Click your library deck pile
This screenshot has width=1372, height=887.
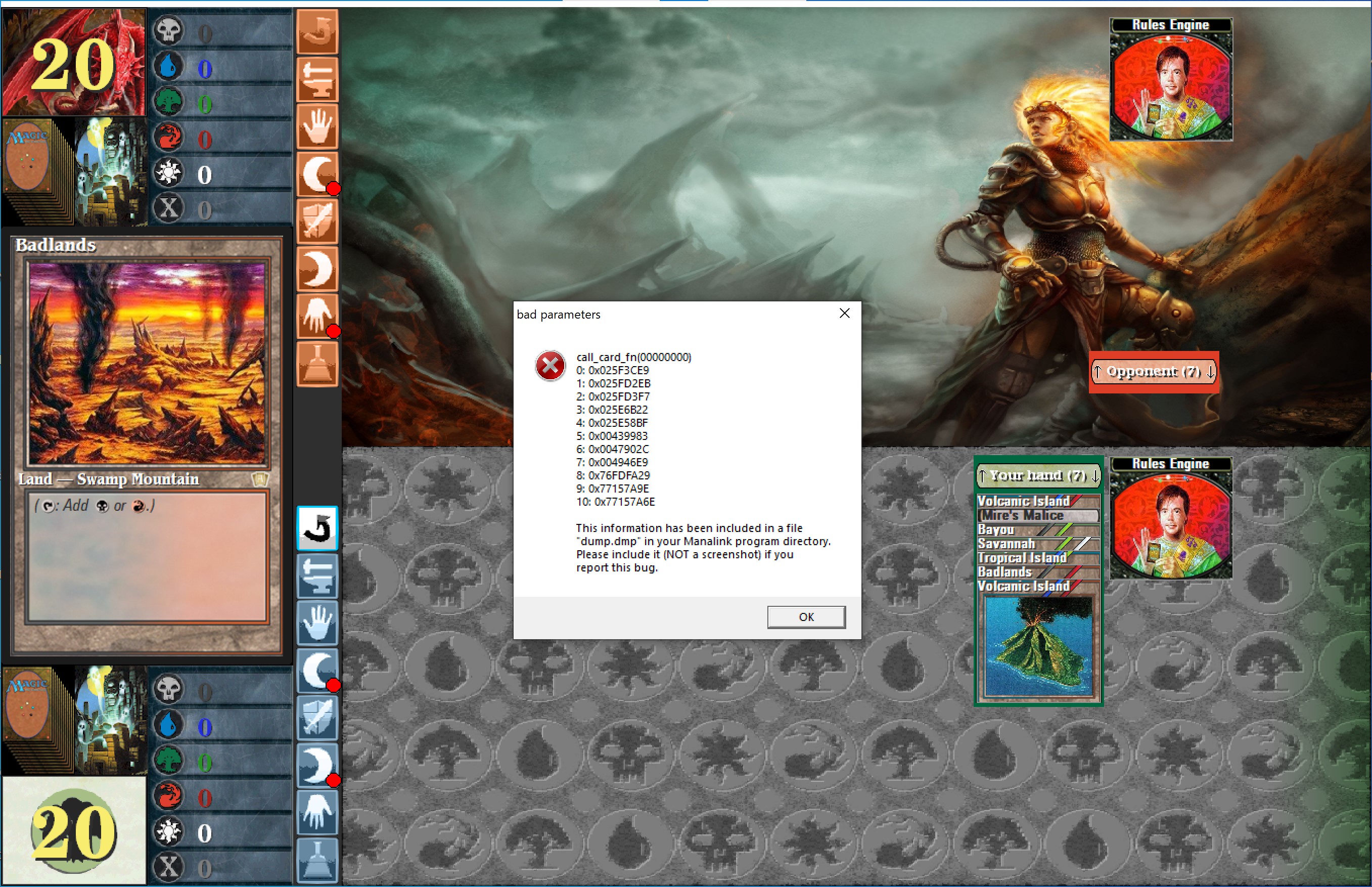pyautogui.click(x=38, y=720)
